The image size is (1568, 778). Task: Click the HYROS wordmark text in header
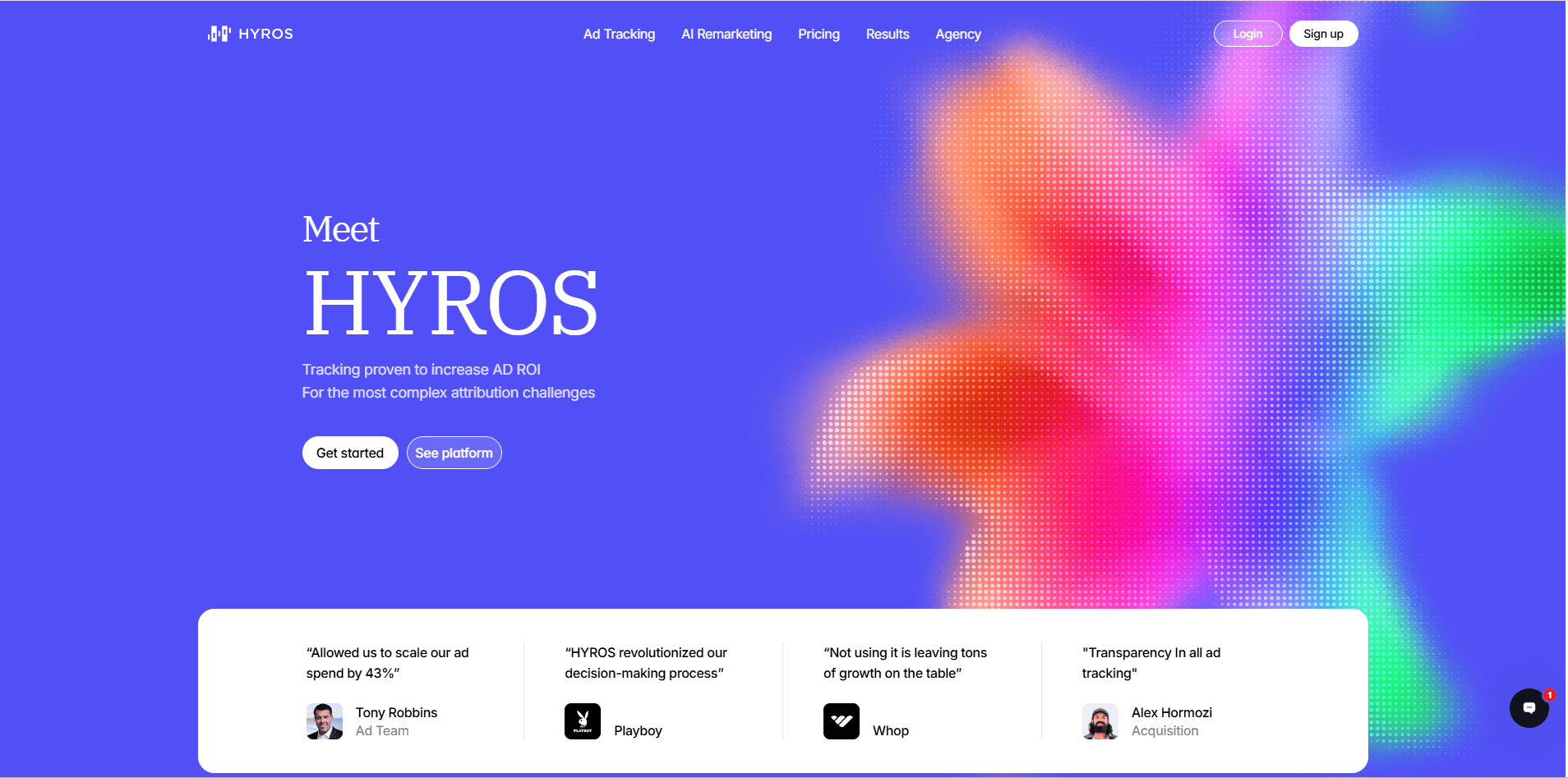coord(265,34)
